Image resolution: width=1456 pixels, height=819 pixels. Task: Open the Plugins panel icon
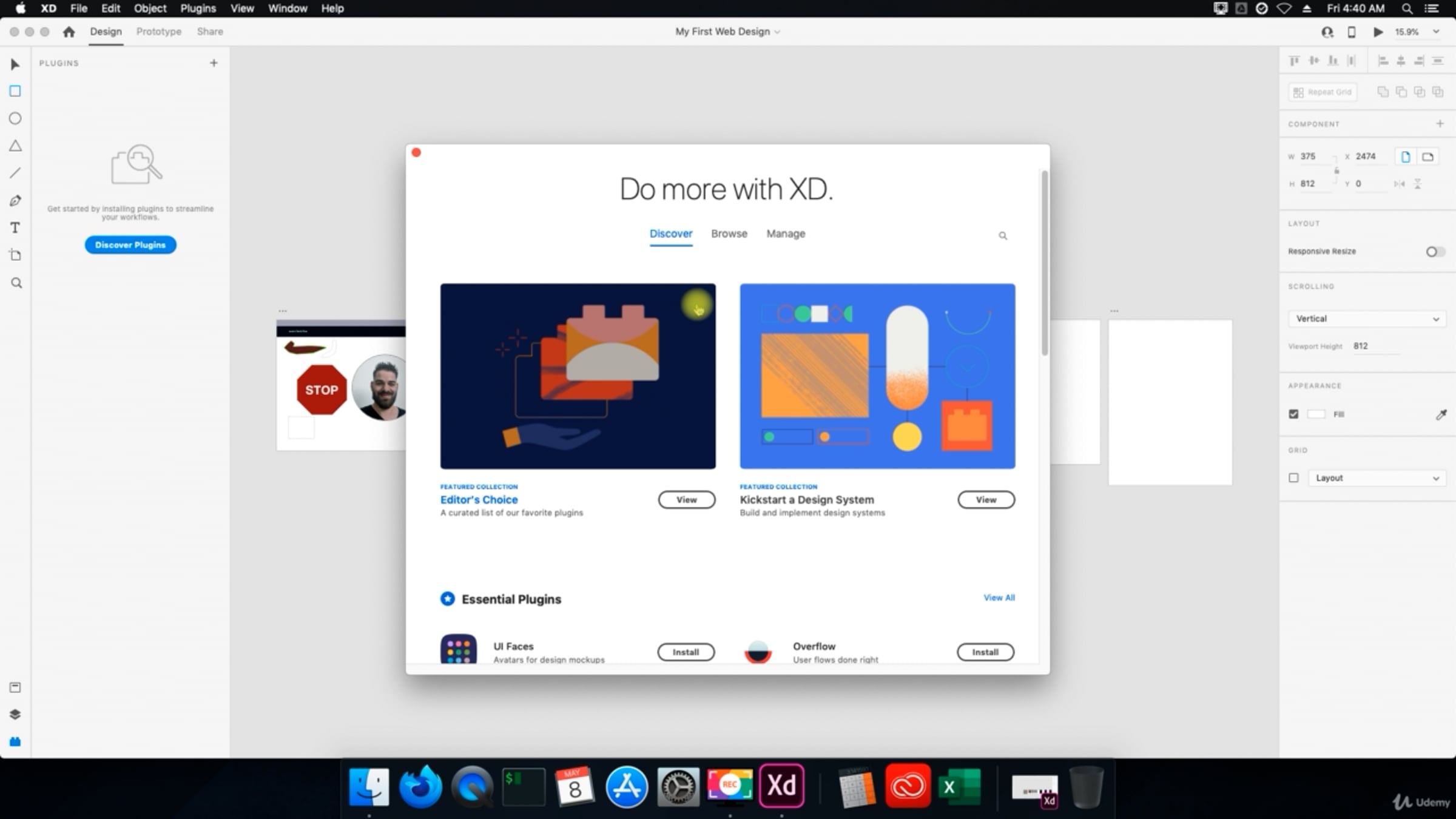(x=15, y=741)
